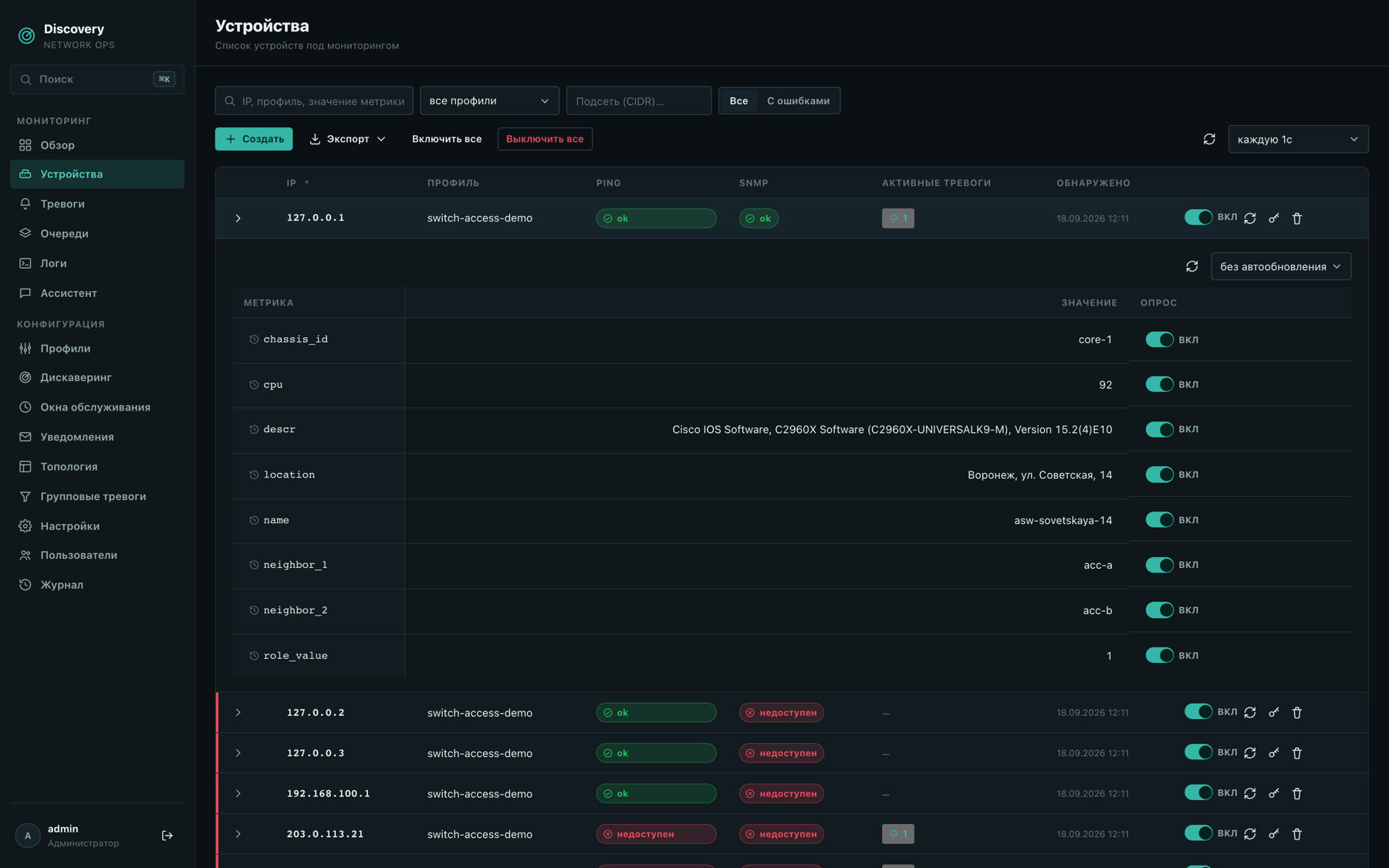Image resolution: width=1389 pixels, height=868 pixels.
Task: Open the Топология page from the sidebar
Action: pos(97,467)
